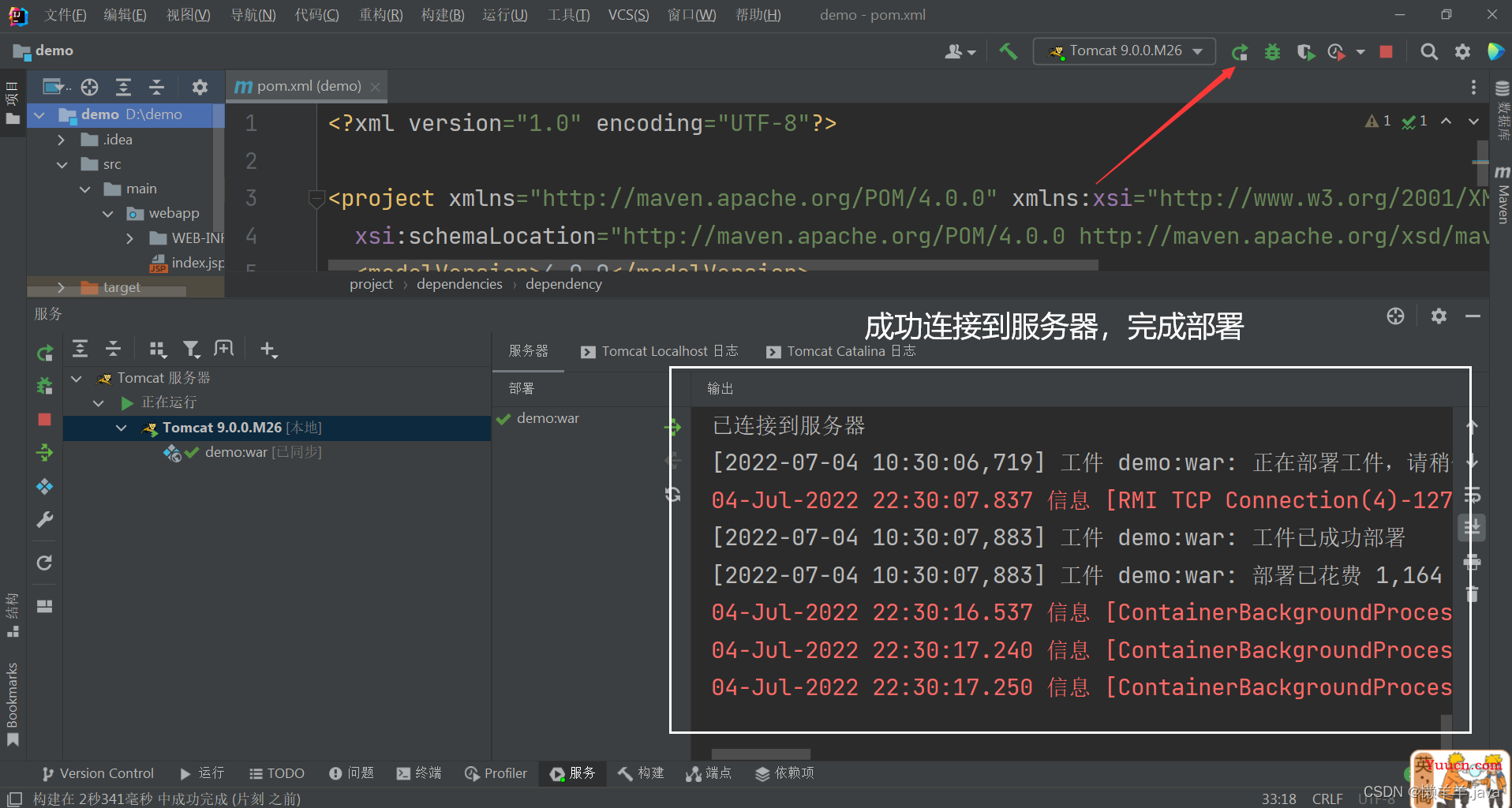The width and height of the screenshot is (1512, 808).
Task: Click console horizontal scrollbar thumb
Action: (761, 754)
